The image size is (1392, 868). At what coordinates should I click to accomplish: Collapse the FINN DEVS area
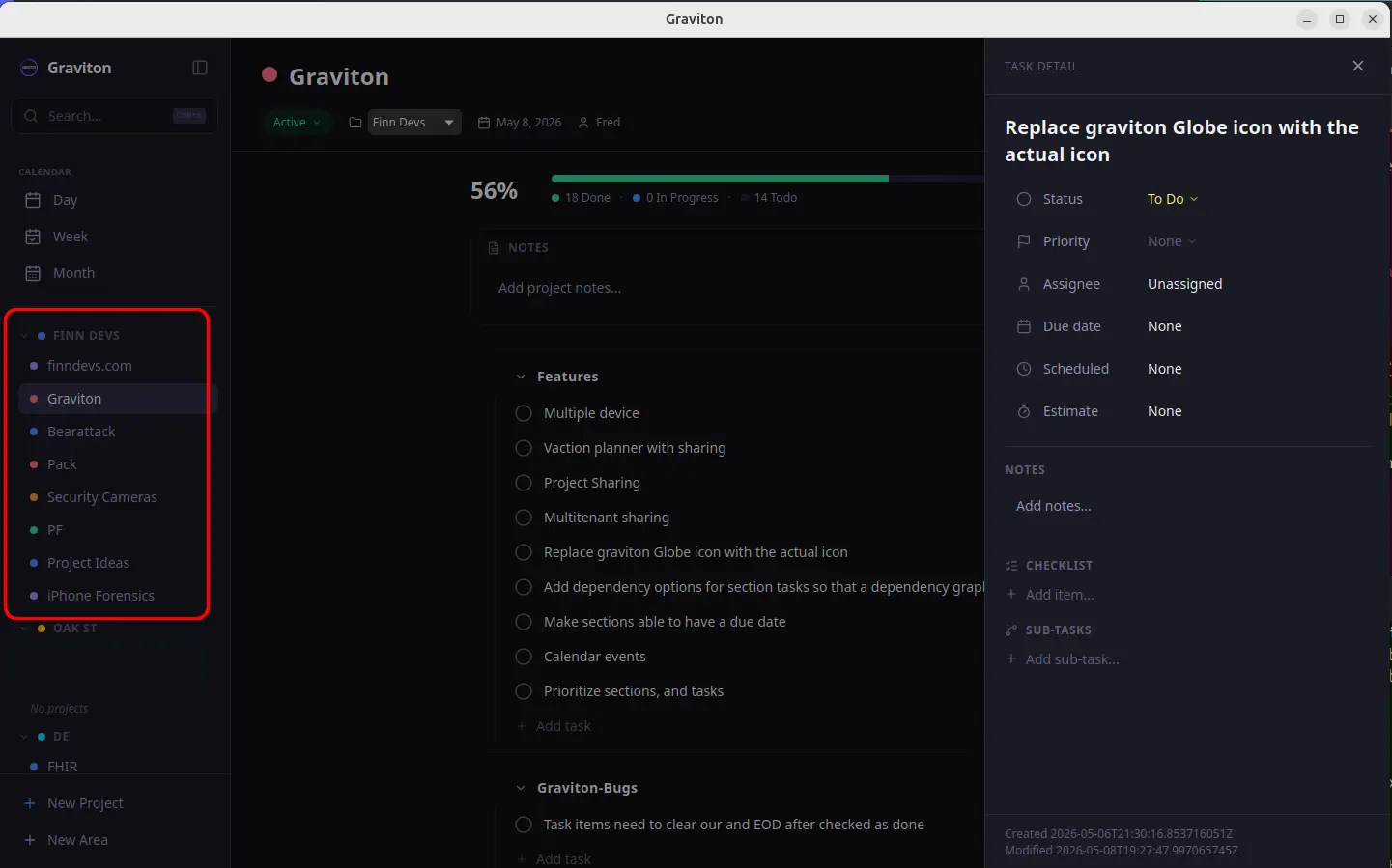click(24, 336)
